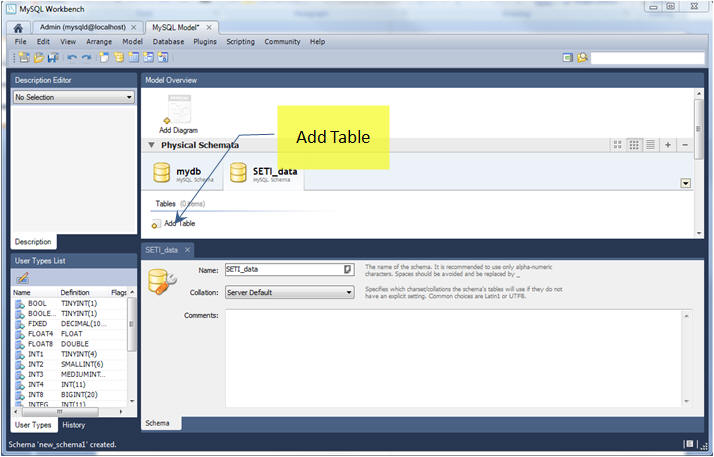Viewport: 714px width, 457px height.
Task: Close the SETI_data editor tab
Action: (187, 250)
